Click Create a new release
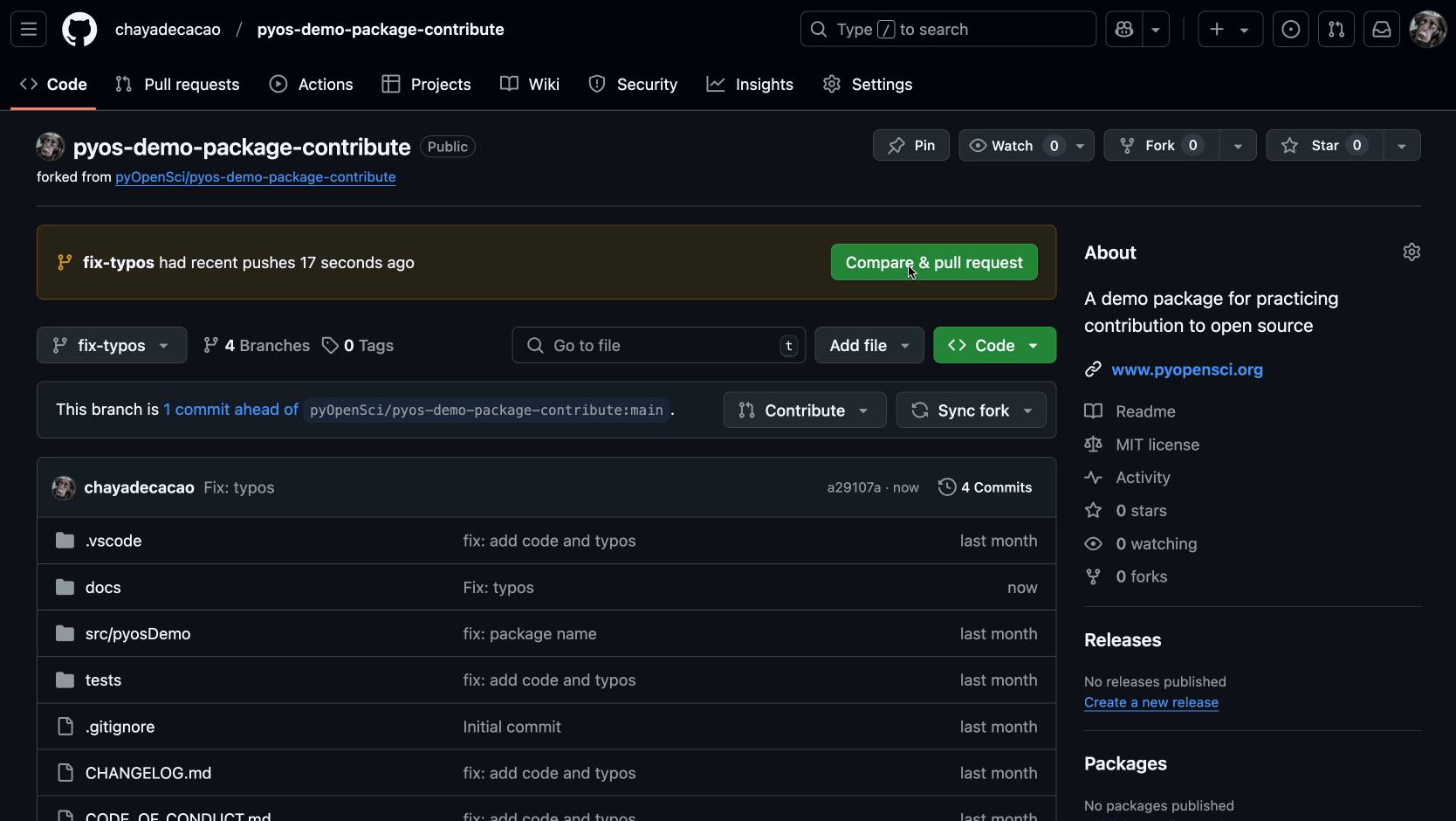 pos(1151,703)
